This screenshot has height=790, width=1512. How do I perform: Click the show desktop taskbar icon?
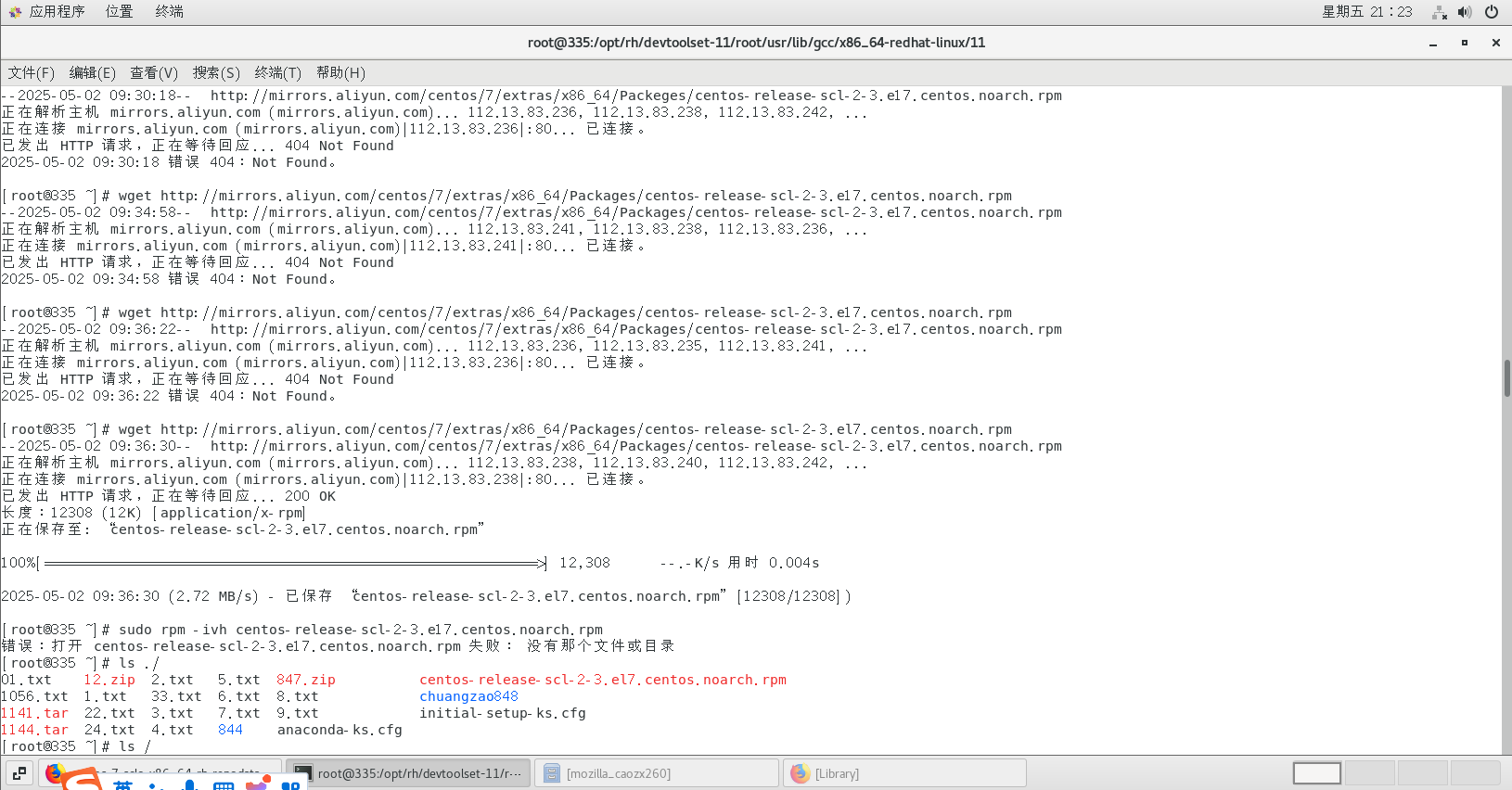[19, 772]
